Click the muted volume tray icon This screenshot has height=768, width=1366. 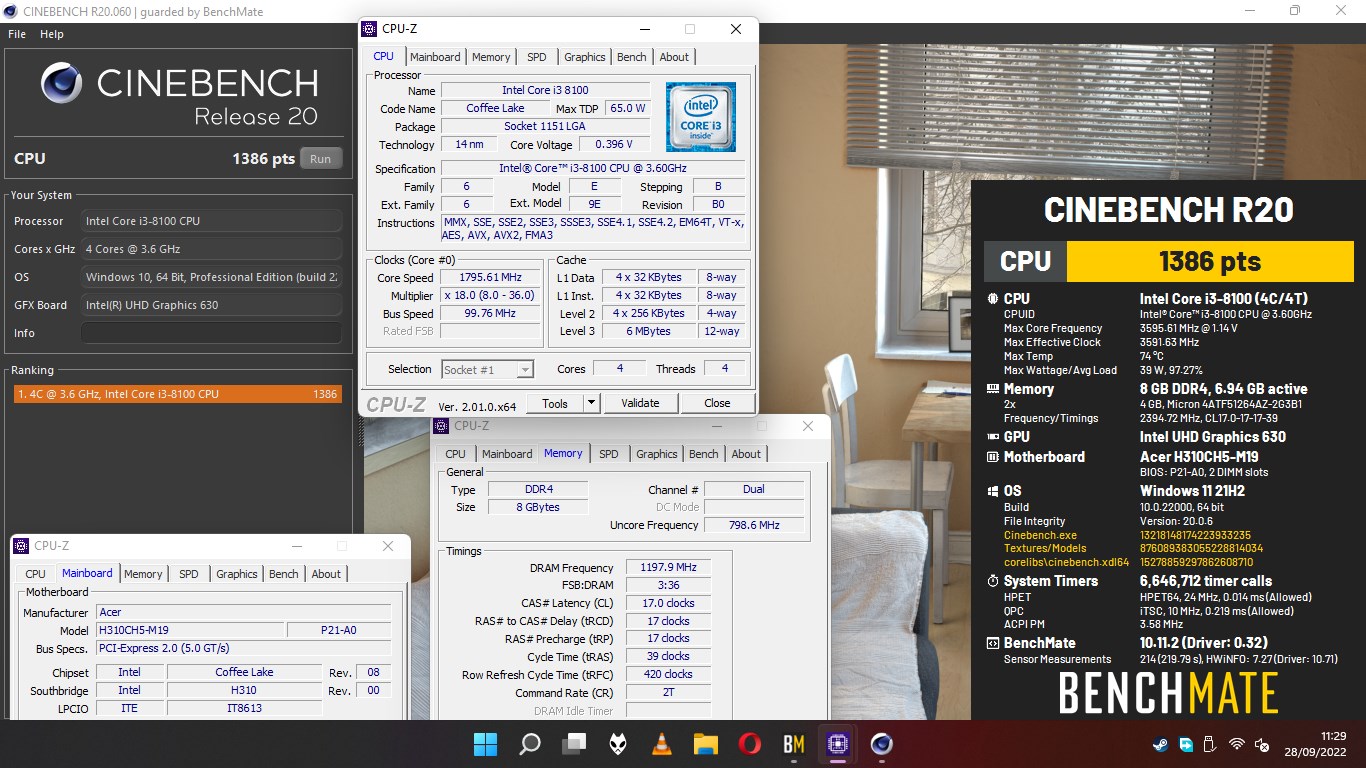(x=1263, y=745)
